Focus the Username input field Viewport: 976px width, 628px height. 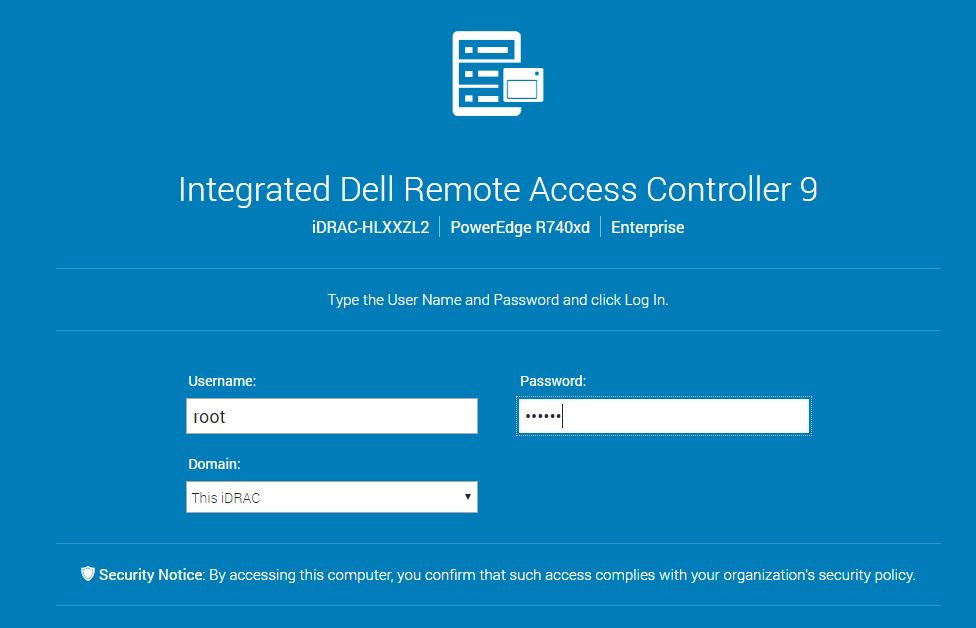point(332,417)
